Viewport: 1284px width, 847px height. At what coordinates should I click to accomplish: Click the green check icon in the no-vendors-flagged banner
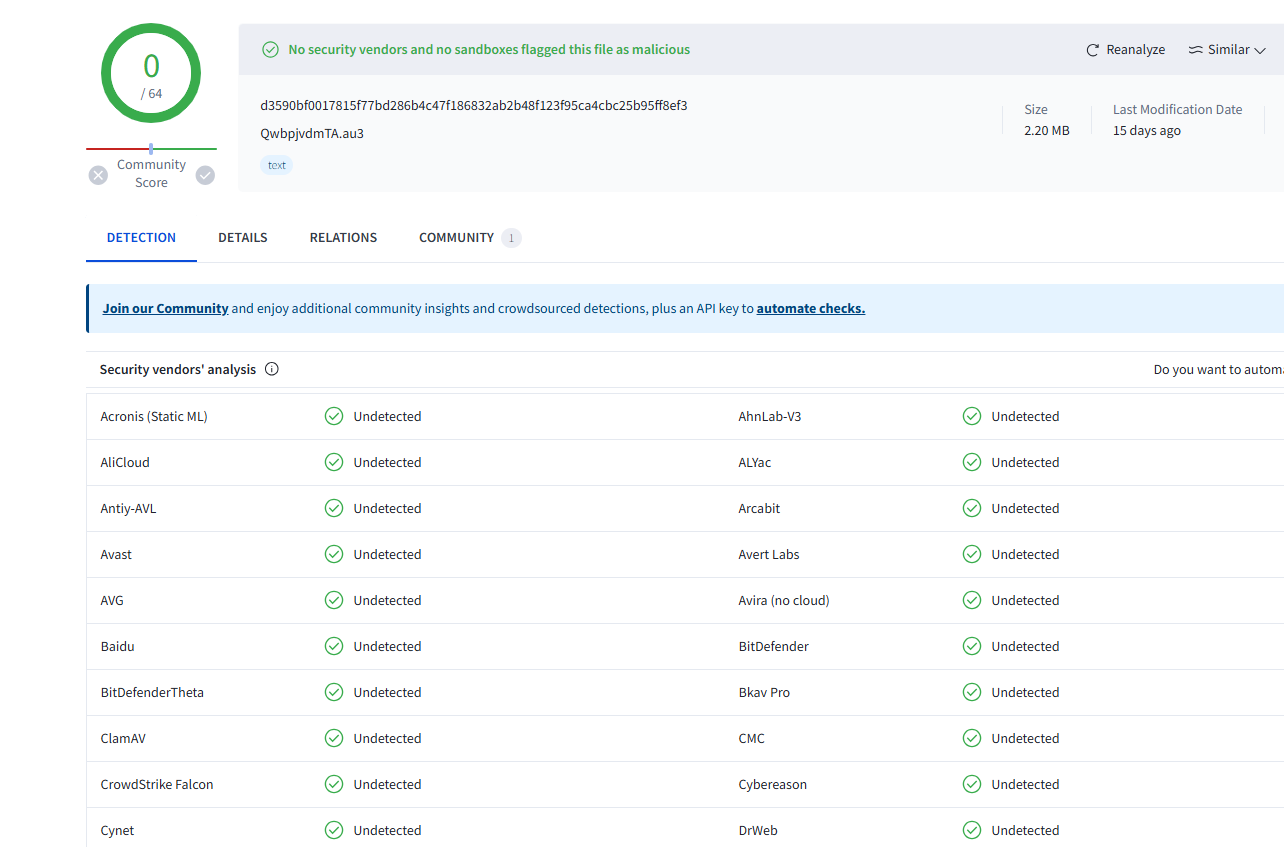pos(270,50)
